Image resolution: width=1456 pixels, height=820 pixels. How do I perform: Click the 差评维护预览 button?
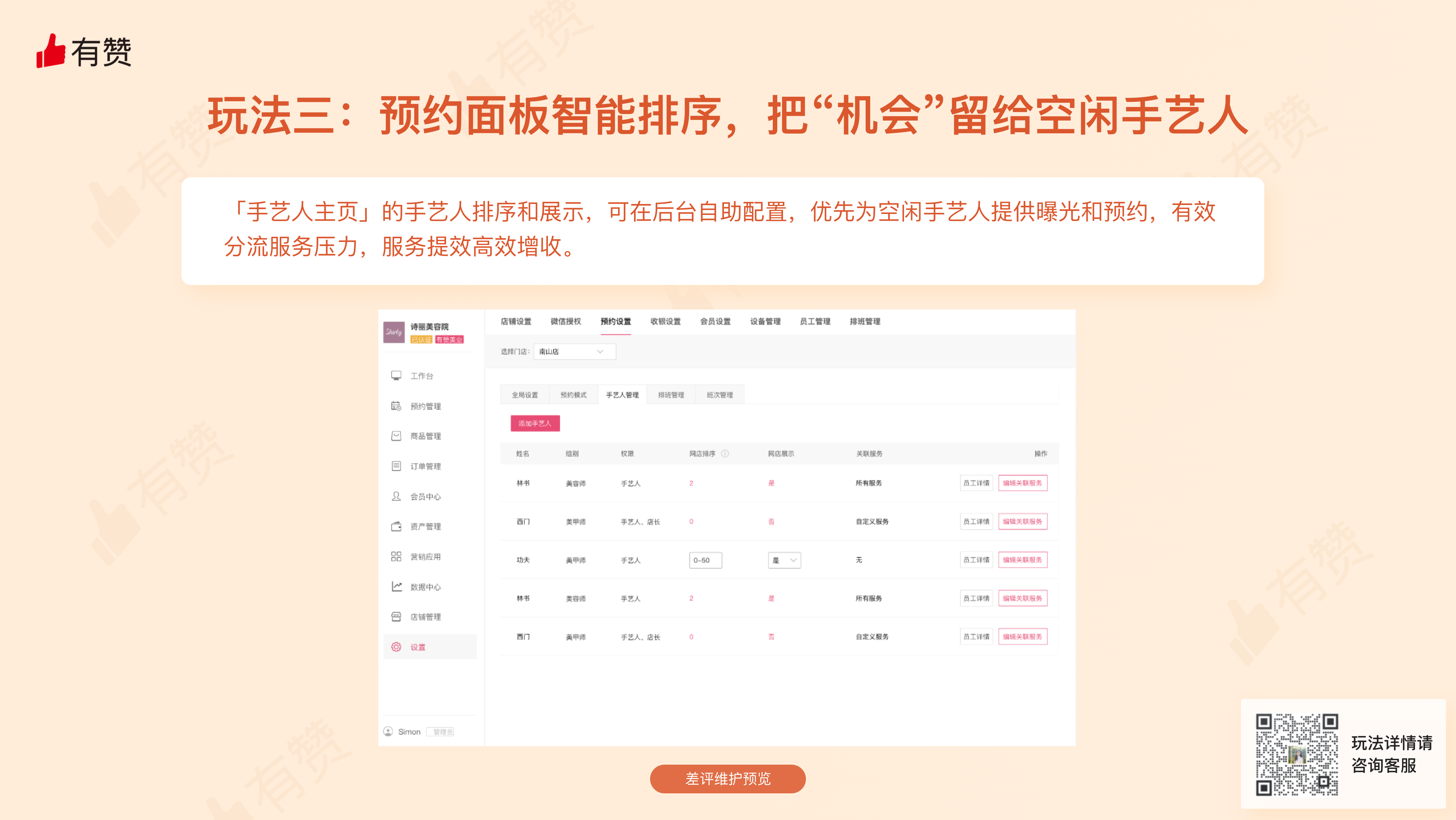coord(727,778)
